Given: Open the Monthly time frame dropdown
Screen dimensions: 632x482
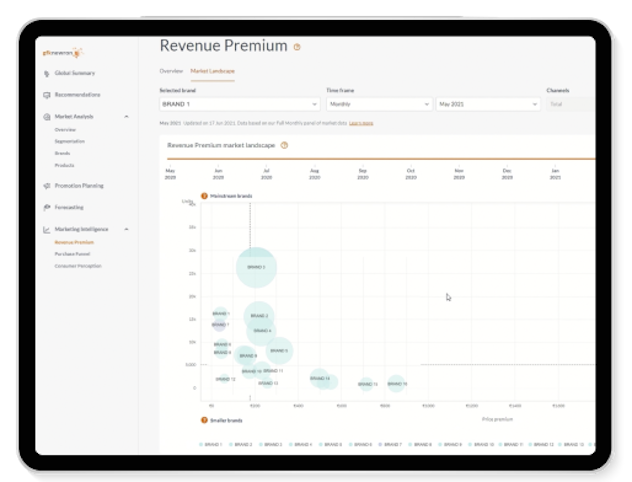Looking at the screenshot, I should (378, 104).
